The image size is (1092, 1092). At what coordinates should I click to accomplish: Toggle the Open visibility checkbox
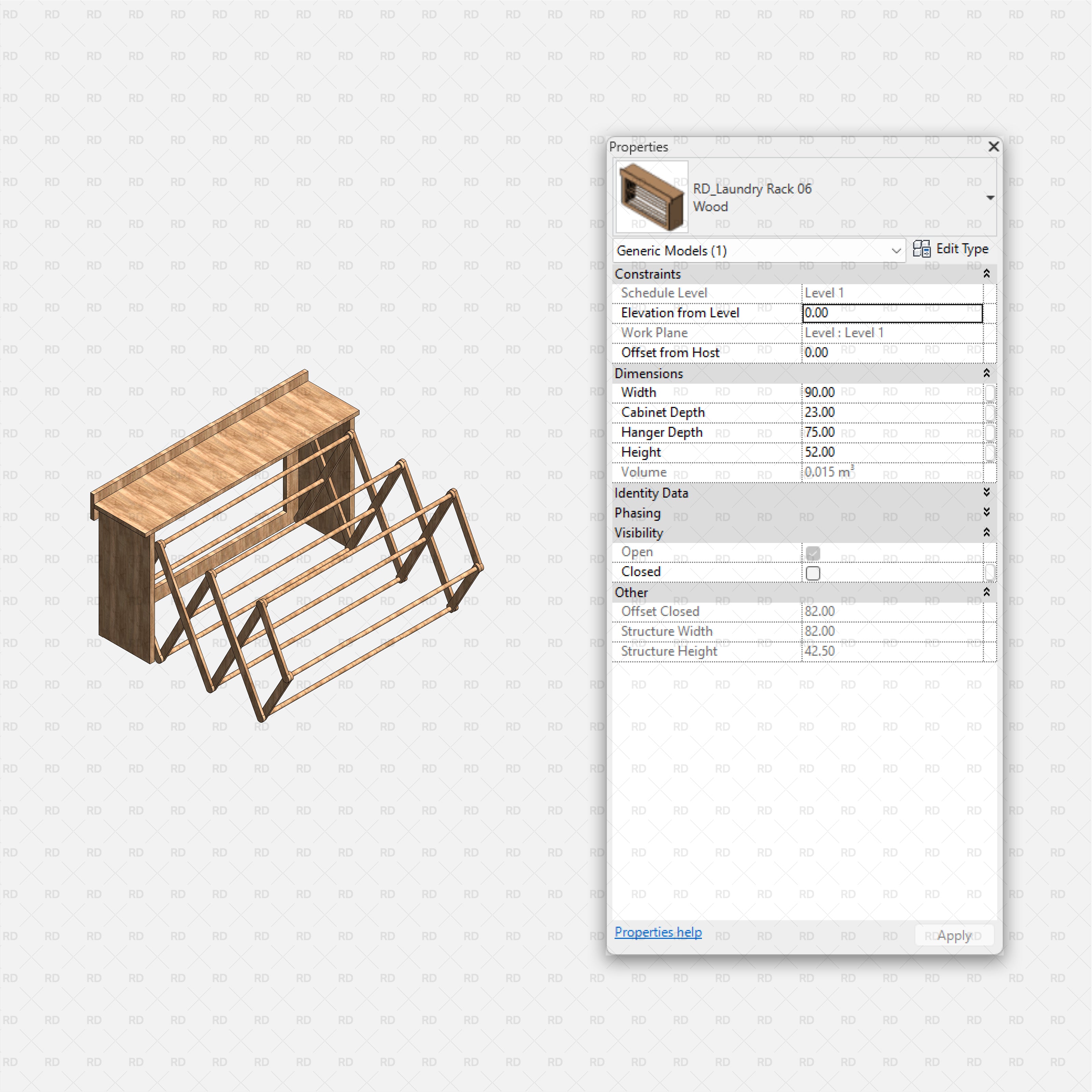[x=813, y=553]
